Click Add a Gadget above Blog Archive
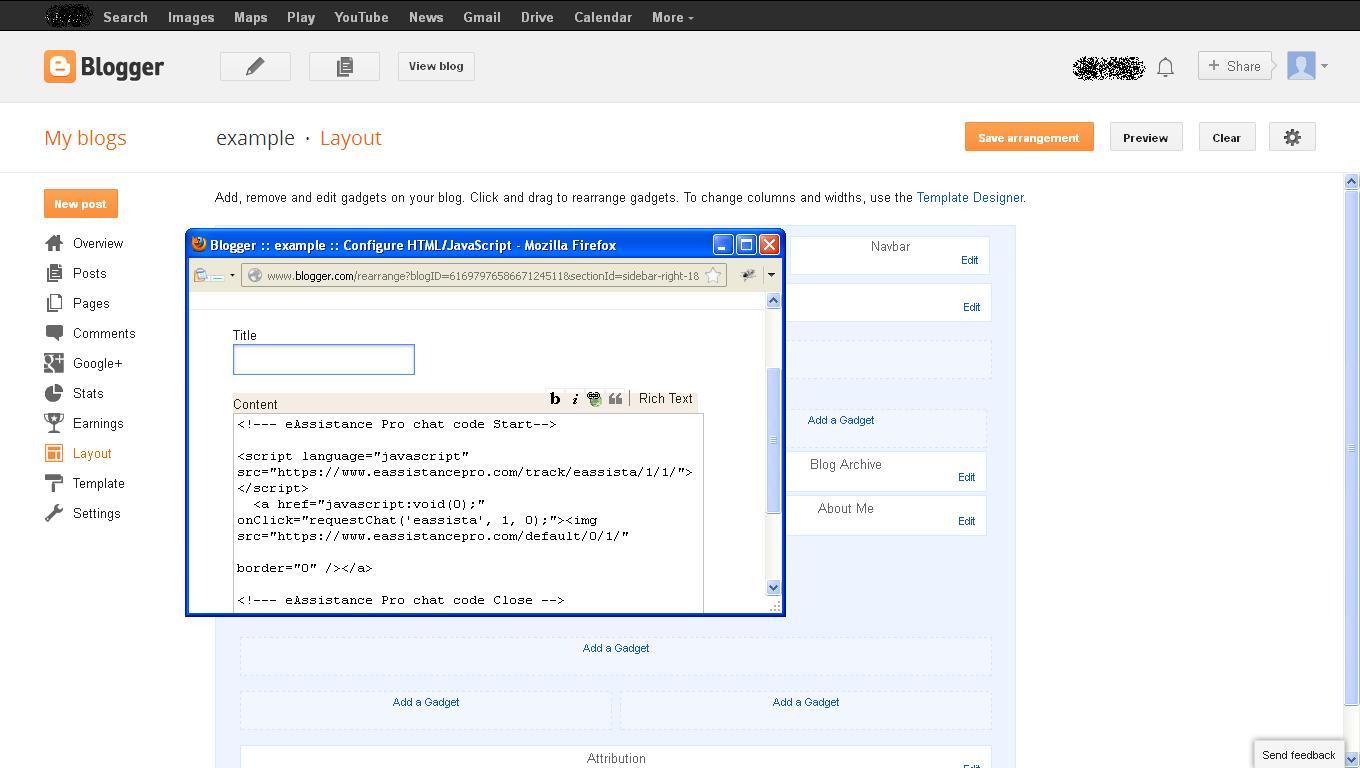The width and height of the screenshot is (1360, 768). coord(841,420)
